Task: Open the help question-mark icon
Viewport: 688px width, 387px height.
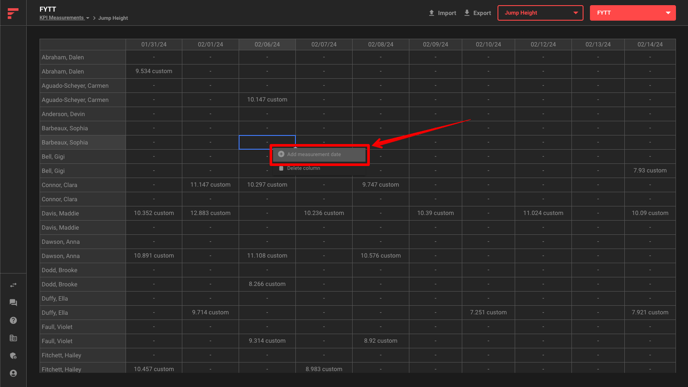Action: 13,320
